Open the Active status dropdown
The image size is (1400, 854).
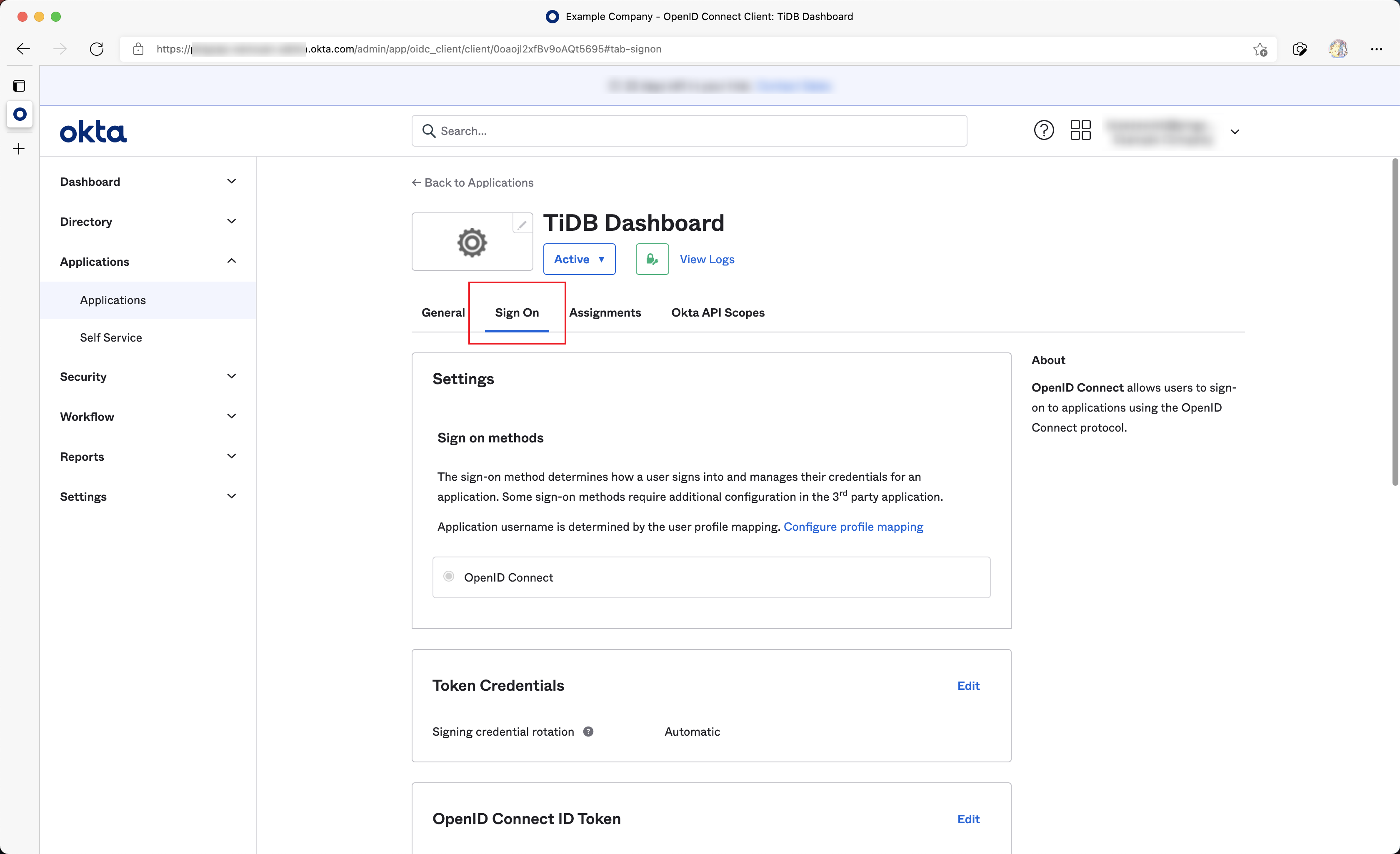(579, 259)
